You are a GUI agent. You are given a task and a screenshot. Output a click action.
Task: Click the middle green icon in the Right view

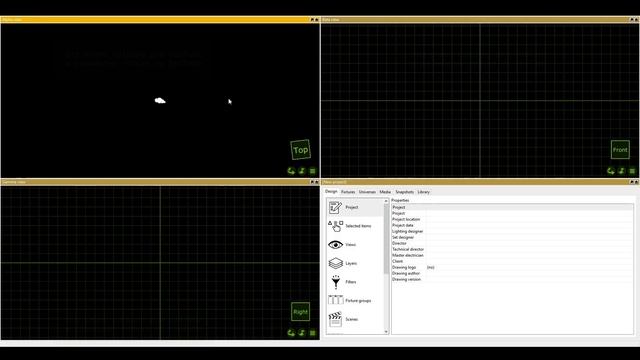[x=302, y=333]
